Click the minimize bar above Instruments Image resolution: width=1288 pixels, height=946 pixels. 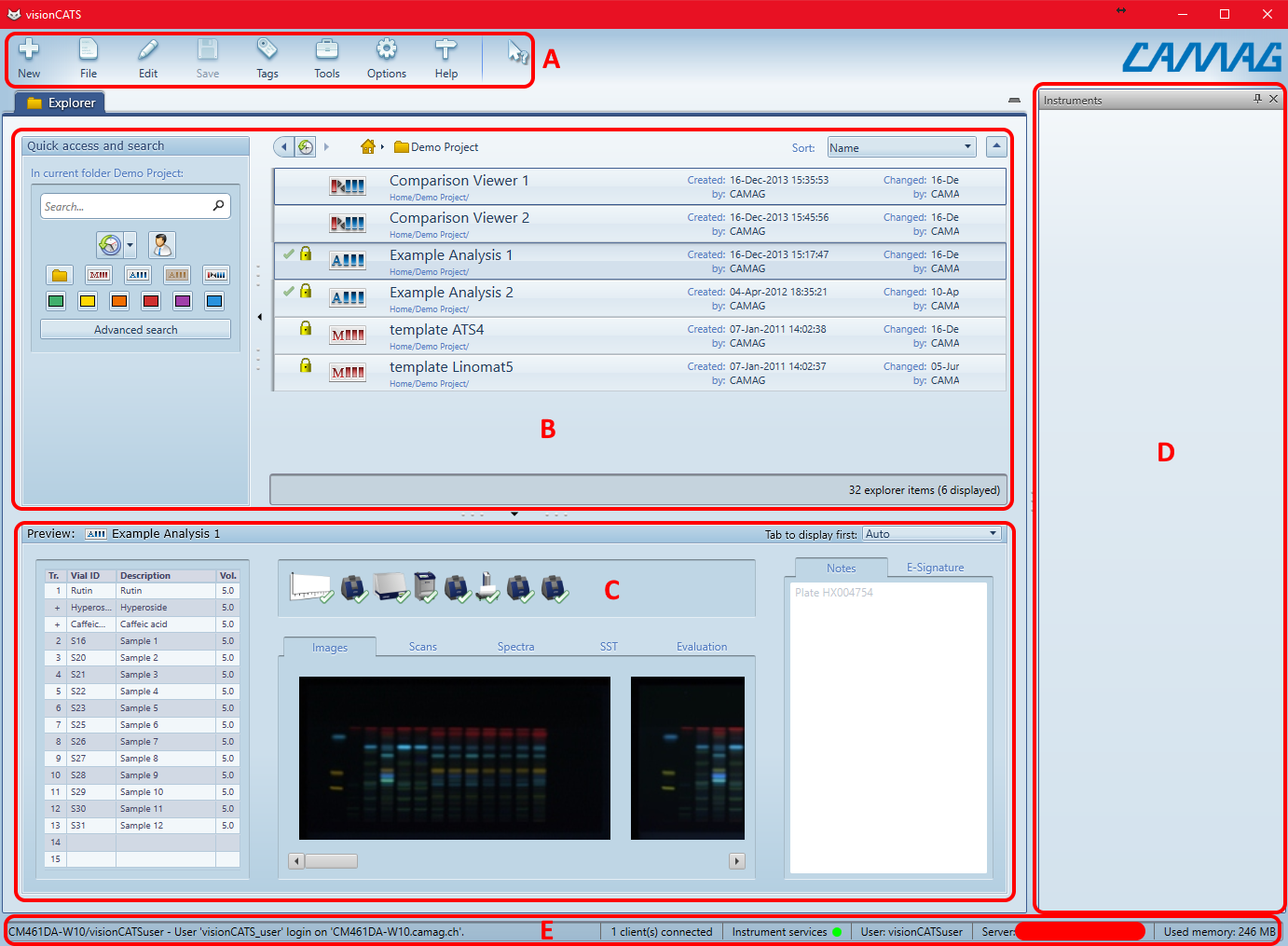[1014, 100]
